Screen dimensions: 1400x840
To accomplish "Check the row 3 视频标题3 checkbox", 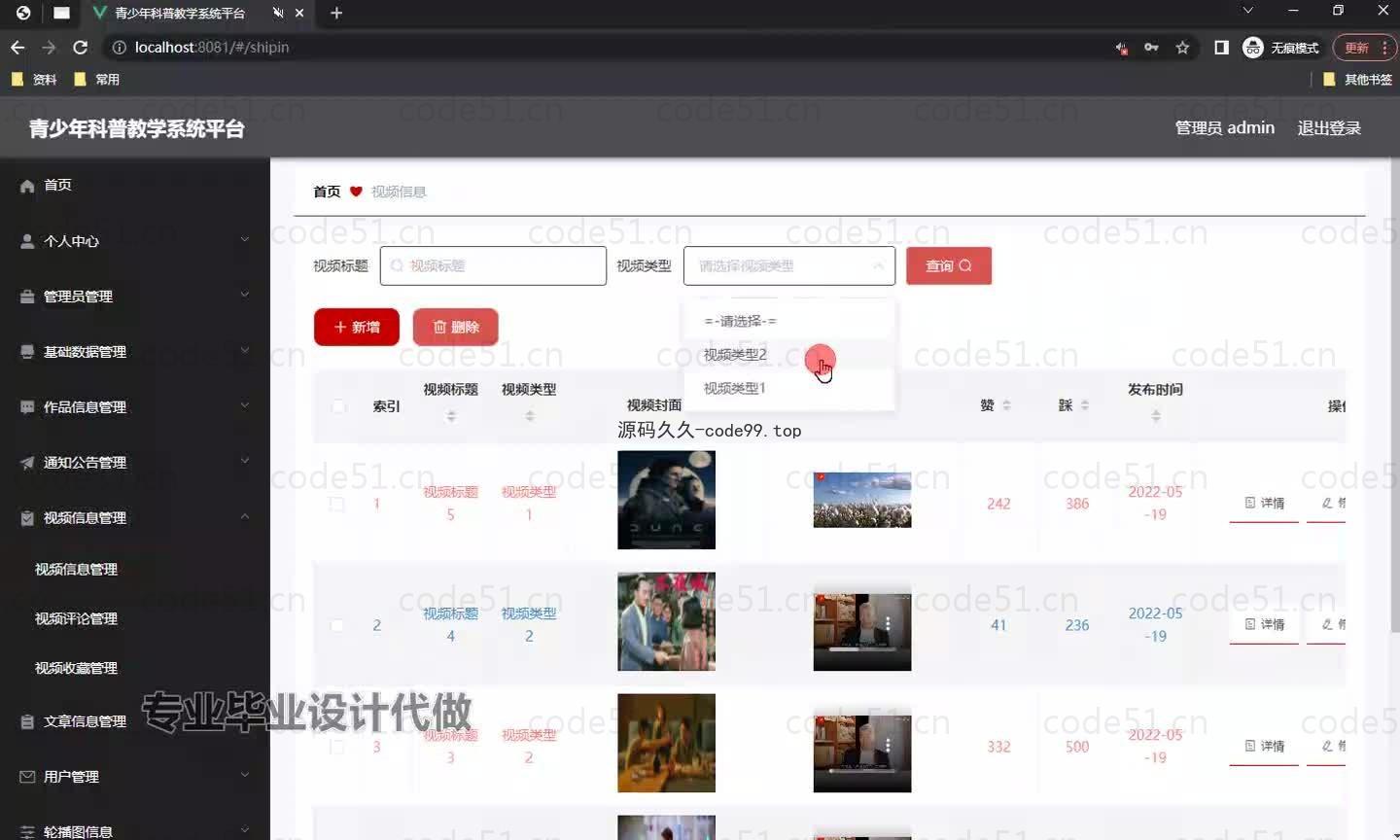I will (337, 747).
